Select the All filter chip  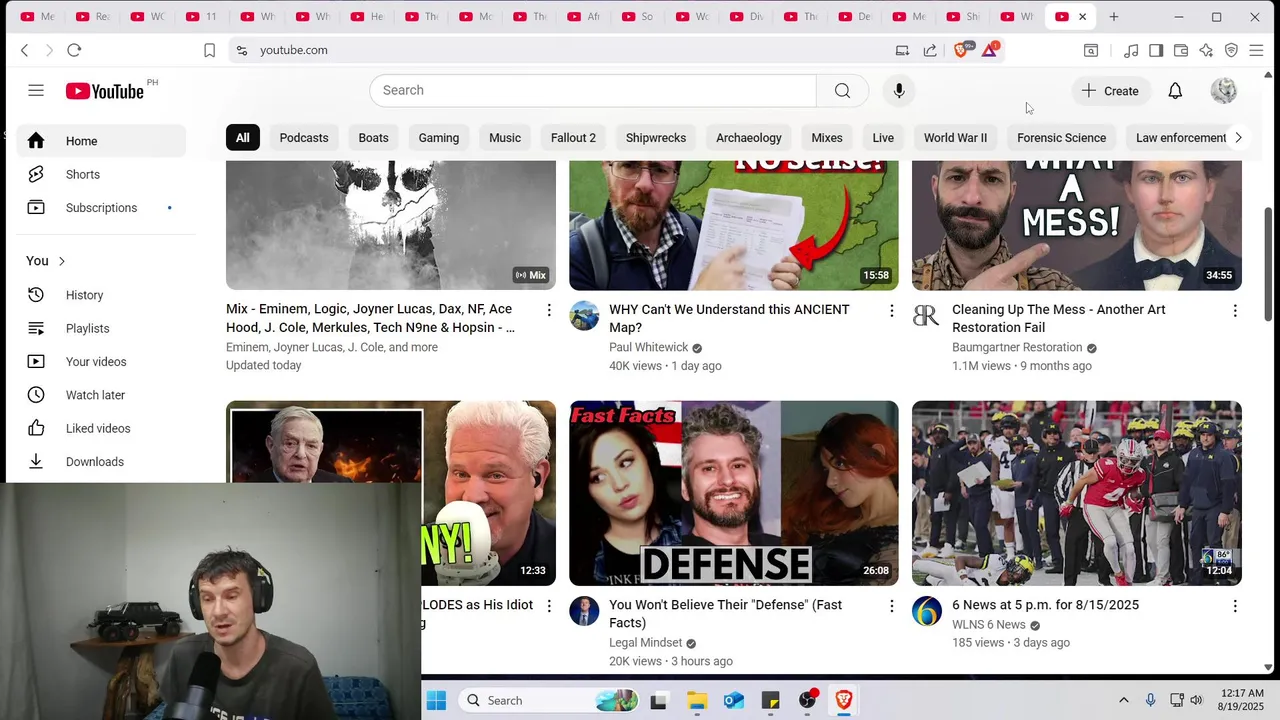pos(243,138)
